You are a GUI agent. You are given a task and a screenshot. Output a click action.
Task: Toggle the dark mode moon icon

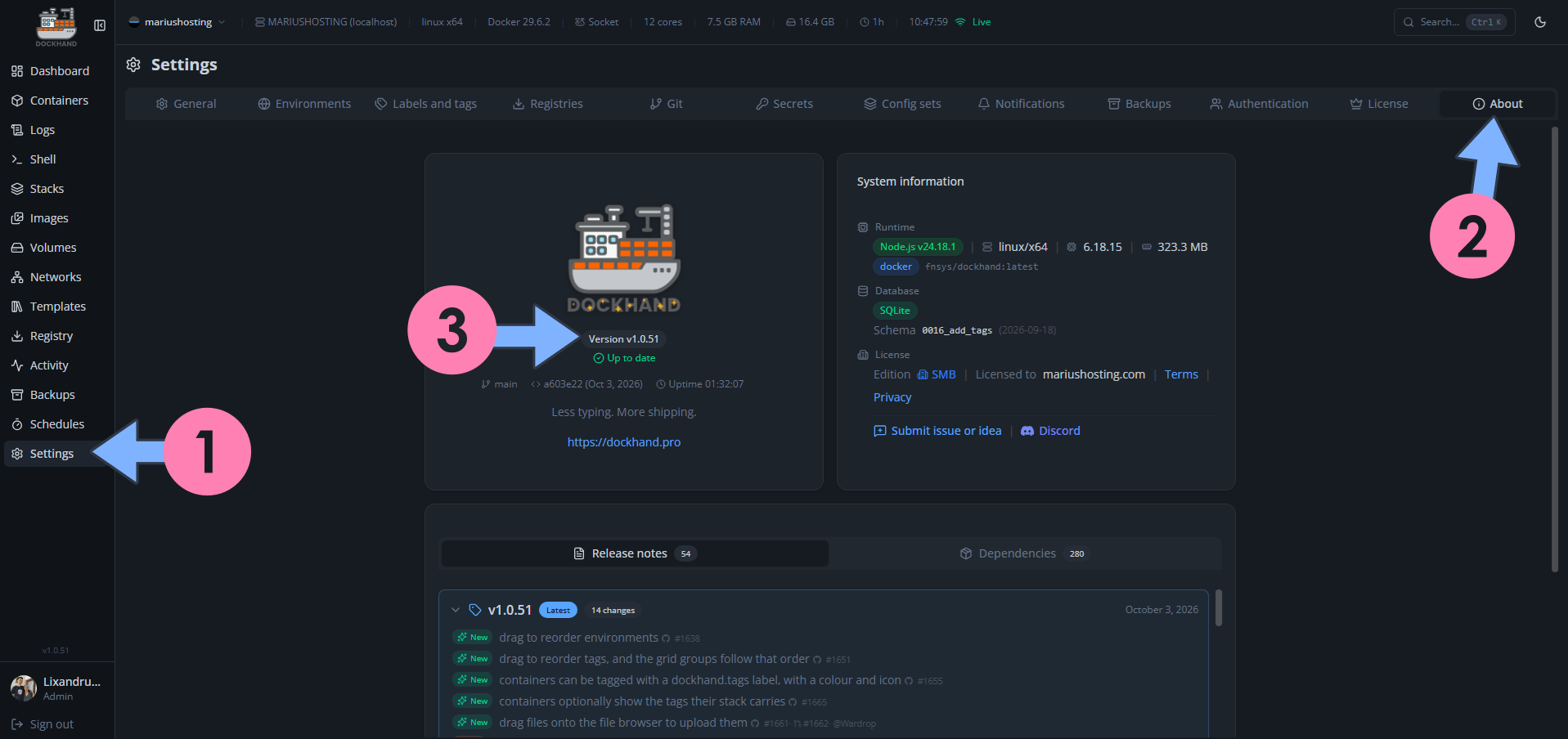(x=1540, y=22)
